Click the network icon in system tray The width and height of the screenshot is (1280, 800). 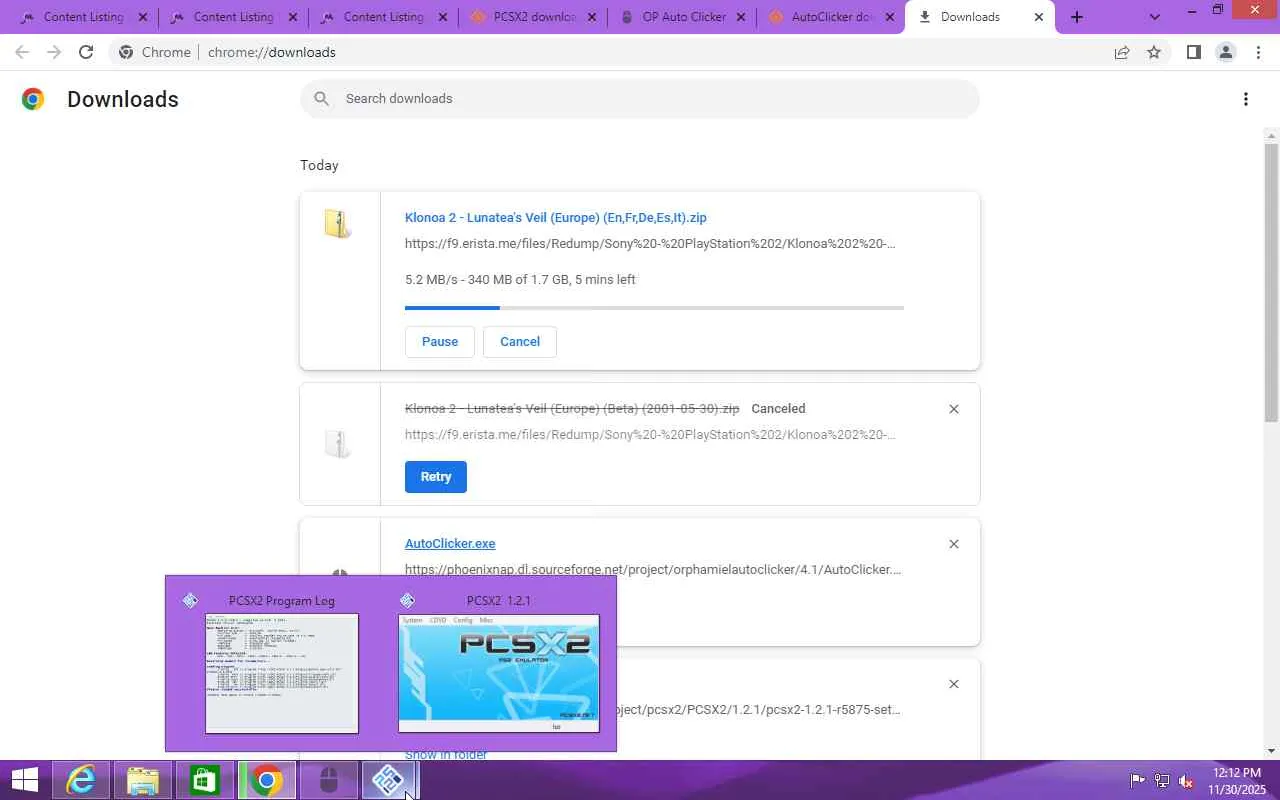1162,781
